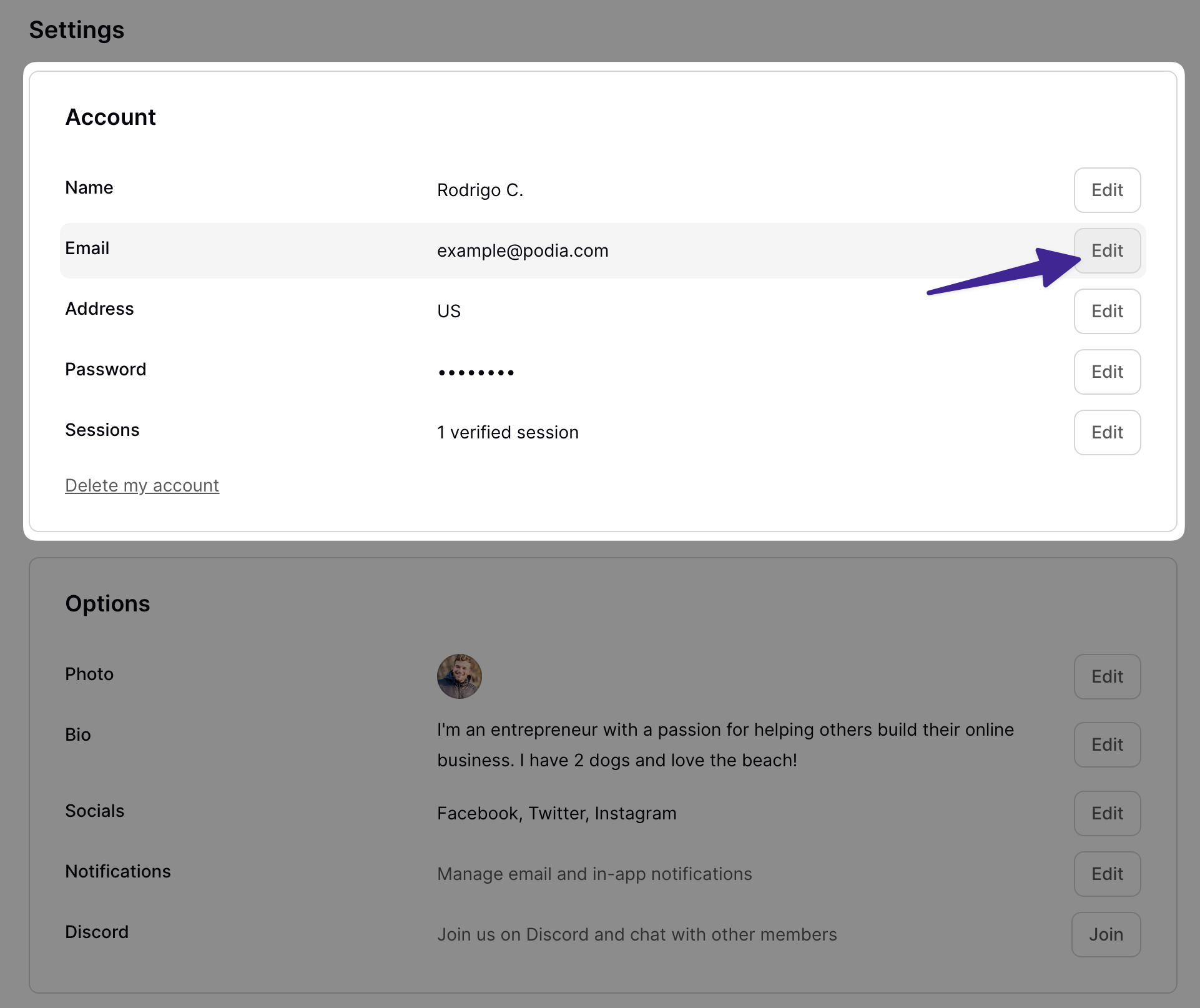Viewport: 1200px width, 1008px height.
Task: Click Edit button next to Name
Action: (x=1106, y=190)
